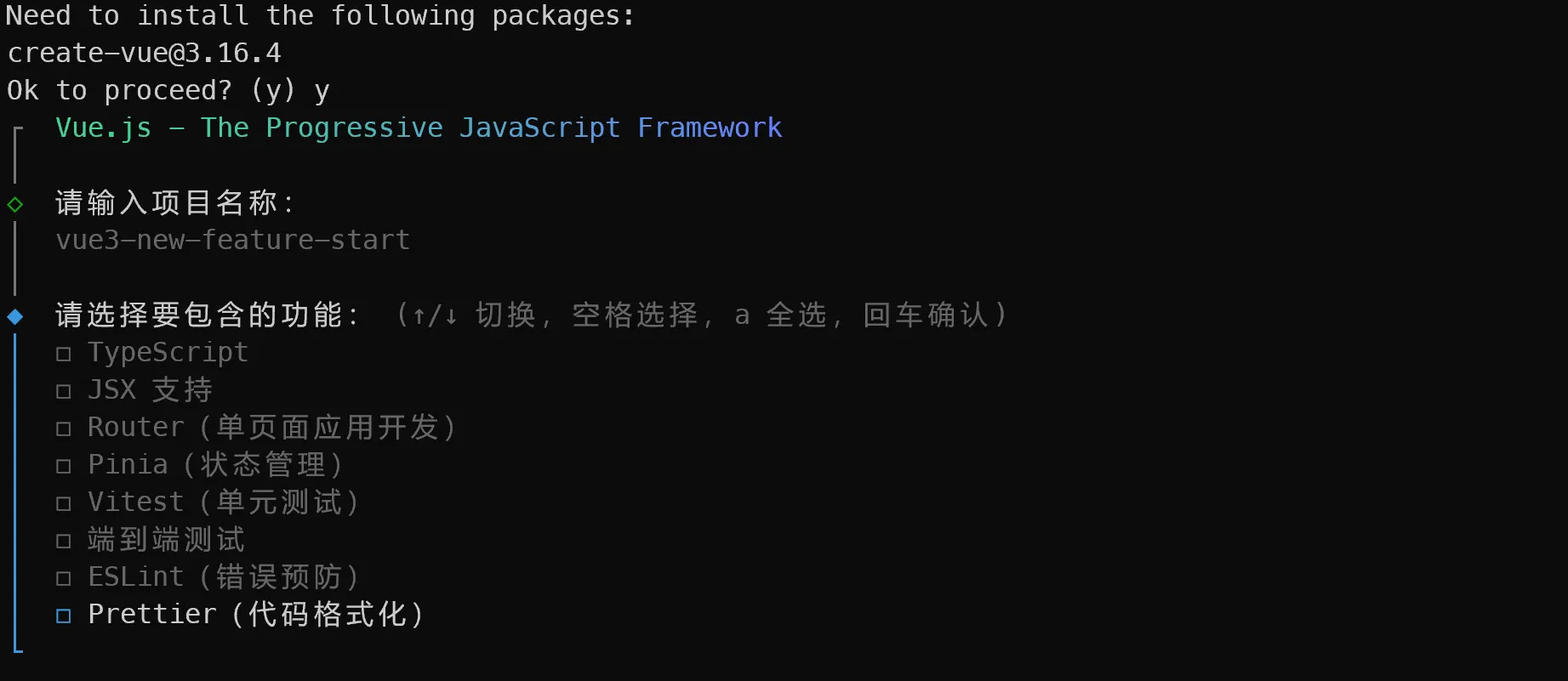Click the 空格选择 hint text
Viewport: 1568px width, 681px height.
[636, 315]
